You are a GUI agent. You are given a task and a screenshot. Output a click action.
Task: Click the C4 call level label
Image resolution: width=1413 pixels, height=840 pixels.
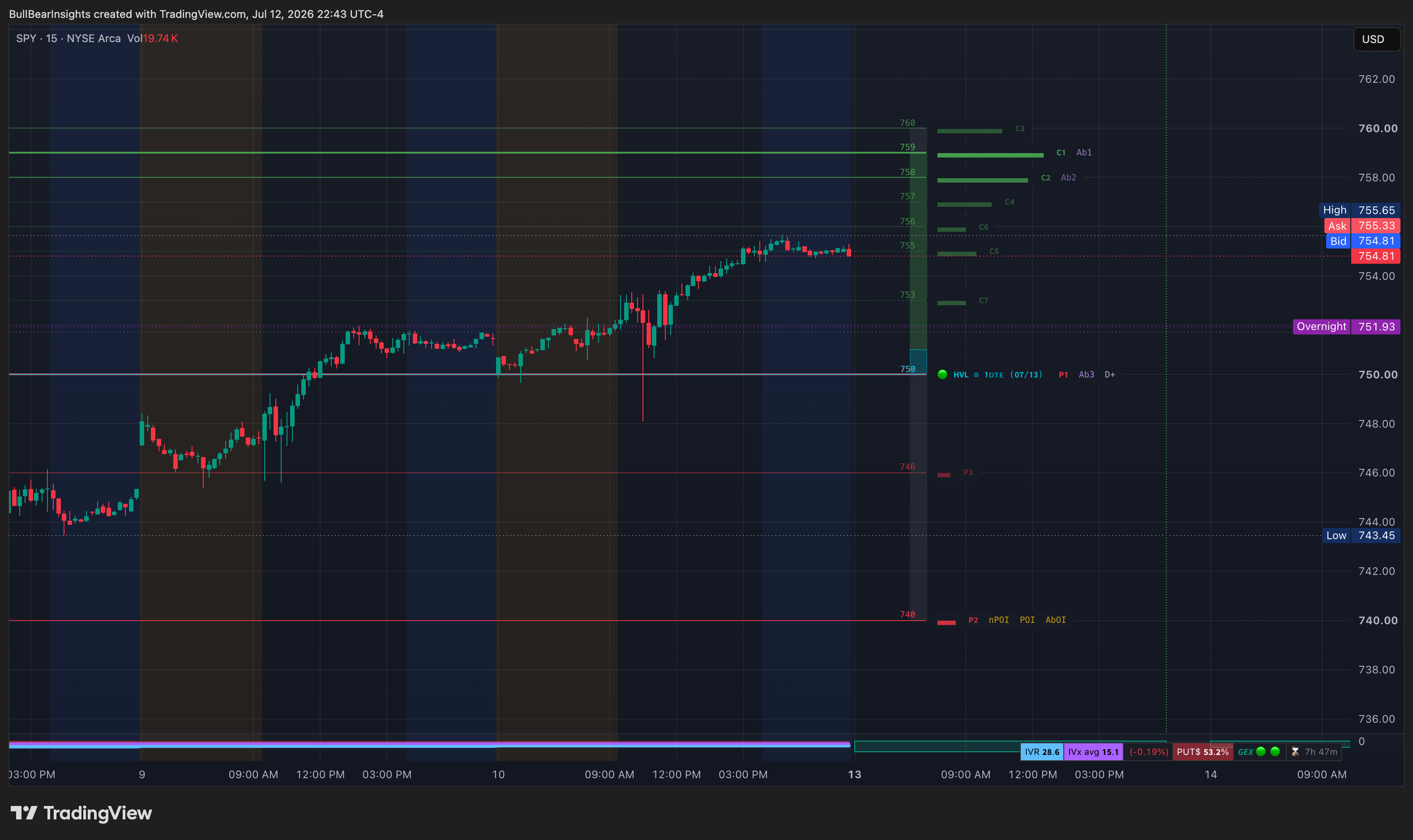pos(1009,202)
